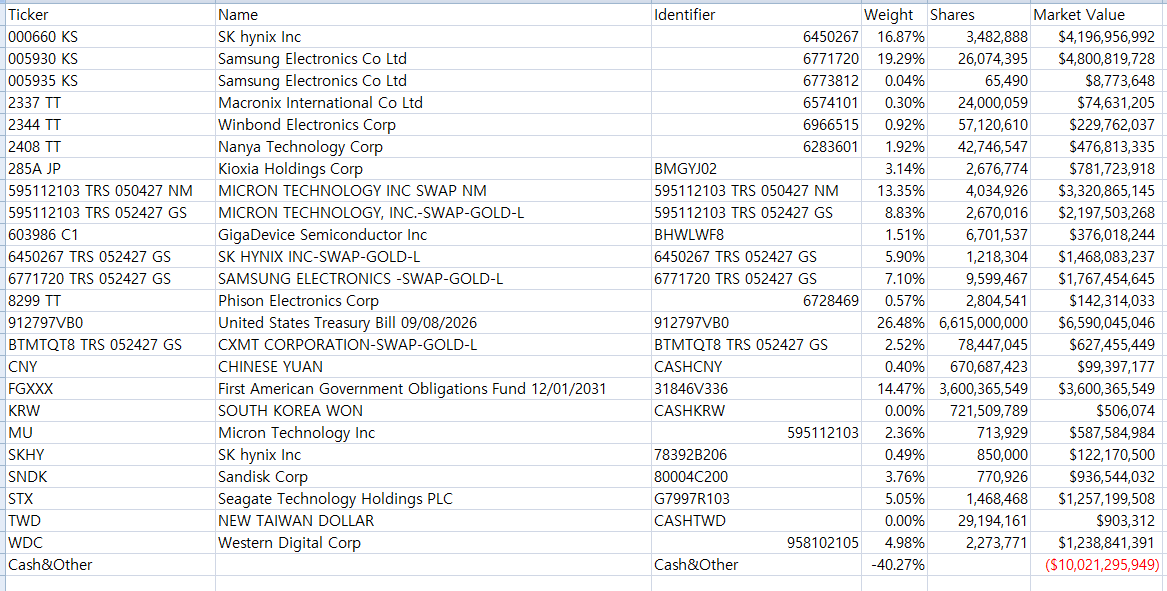1167x591 pixels.
Task: Select the Ticker column header cell
Action: (x=110, y=14)
